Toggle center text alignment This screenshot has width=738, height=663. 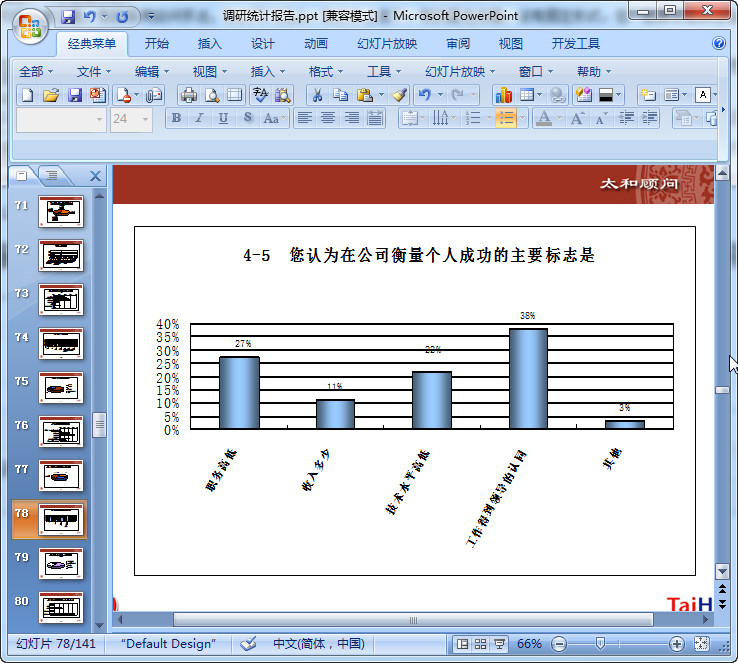tap(328, 118)
